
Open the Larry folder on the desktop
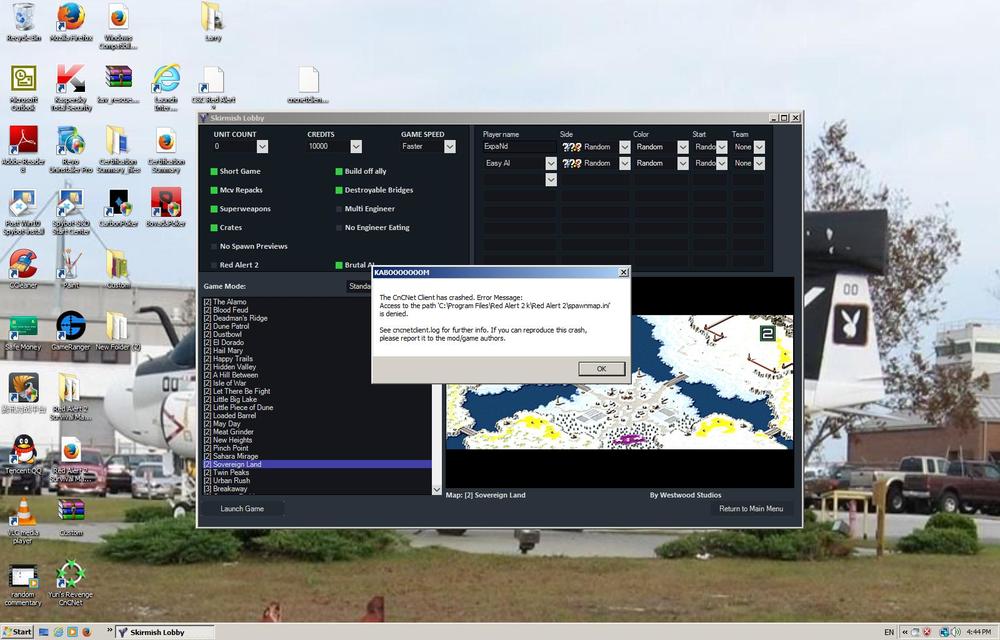coord(213,22)
